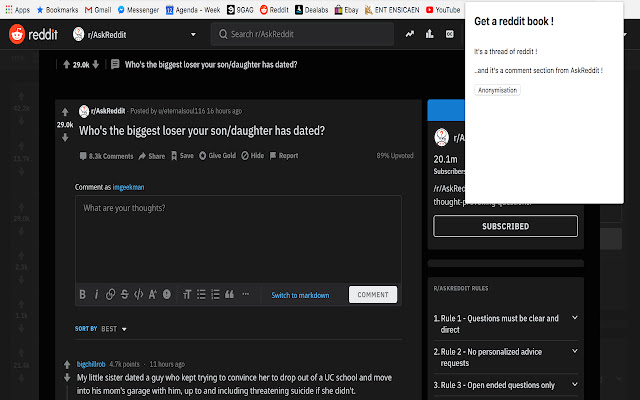Open the Messenger bookmark

[138, 10]
